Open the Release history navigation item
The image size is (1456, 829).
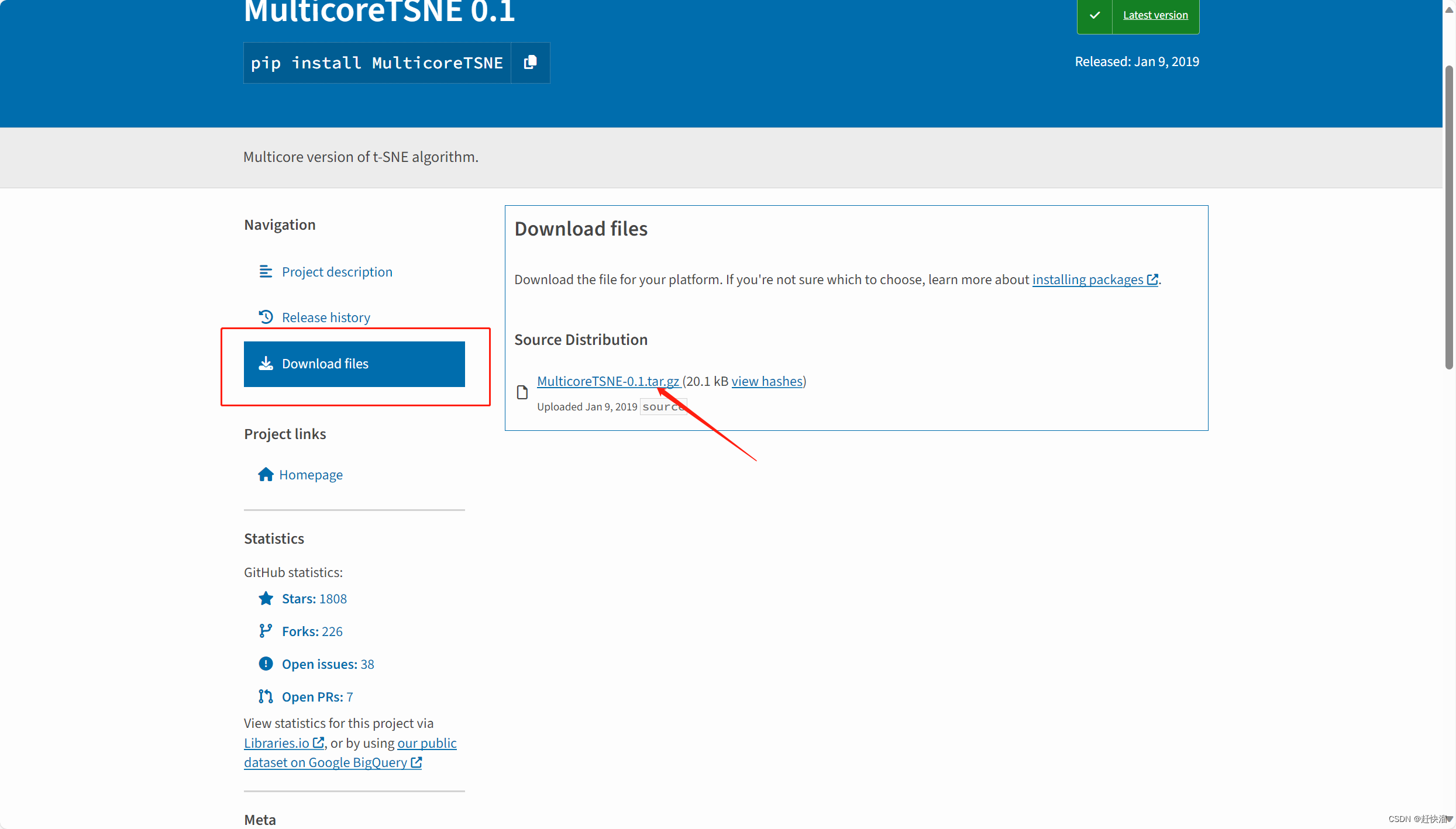tap(326, 316)
